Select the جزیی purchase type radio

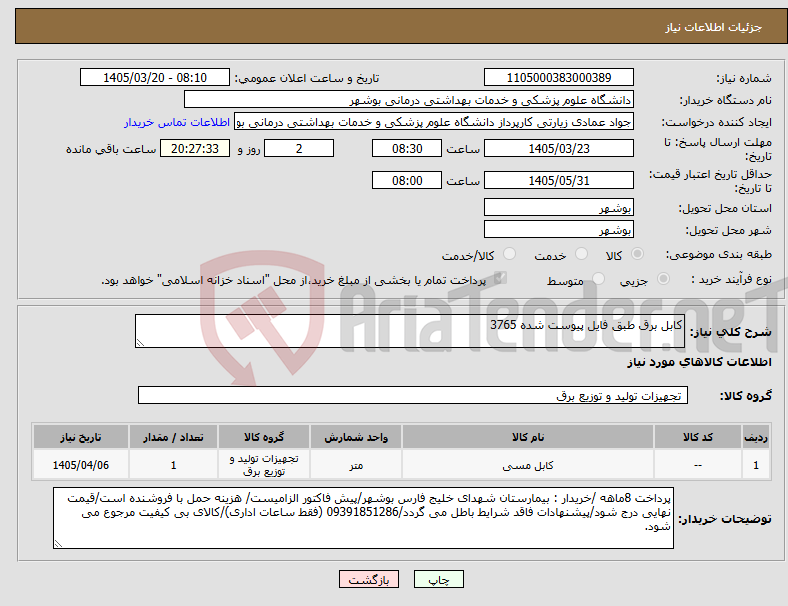[x=663, y=278]
